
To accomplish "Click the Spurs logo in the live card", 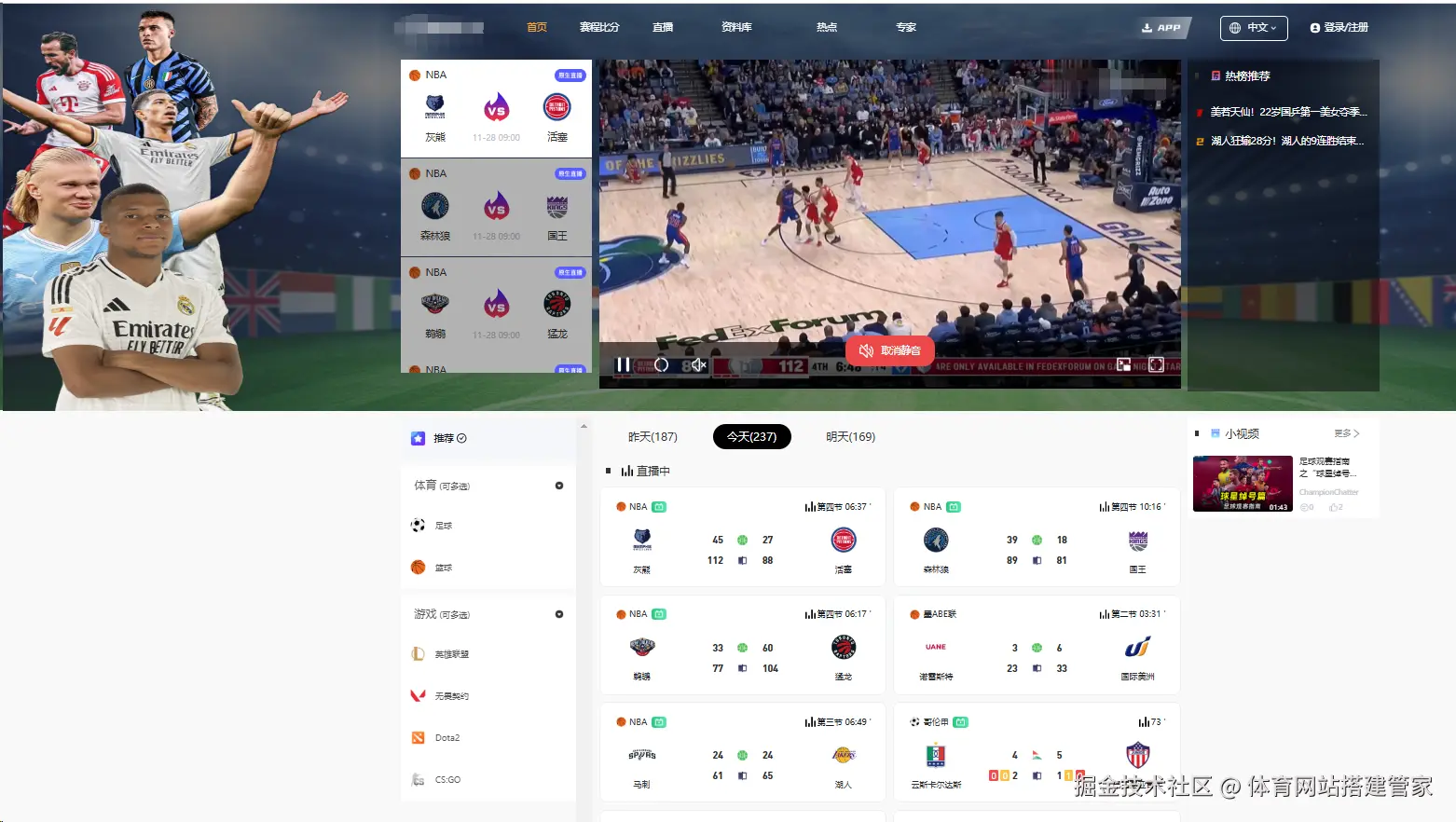I will point(642,755).
